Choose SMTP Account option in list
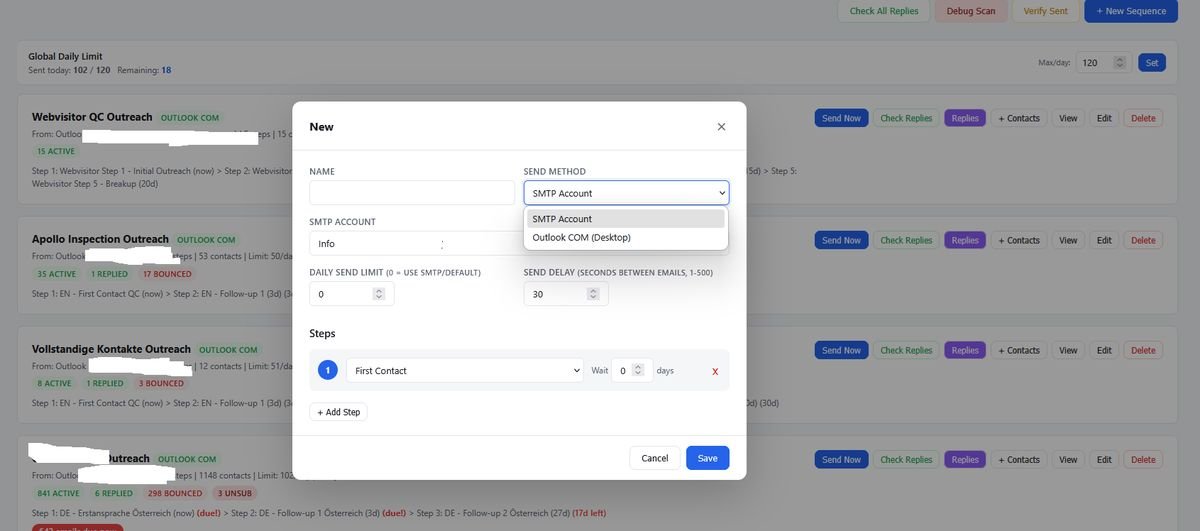The width and height of the screenshot is (1200, 531). tap(626, 219)
